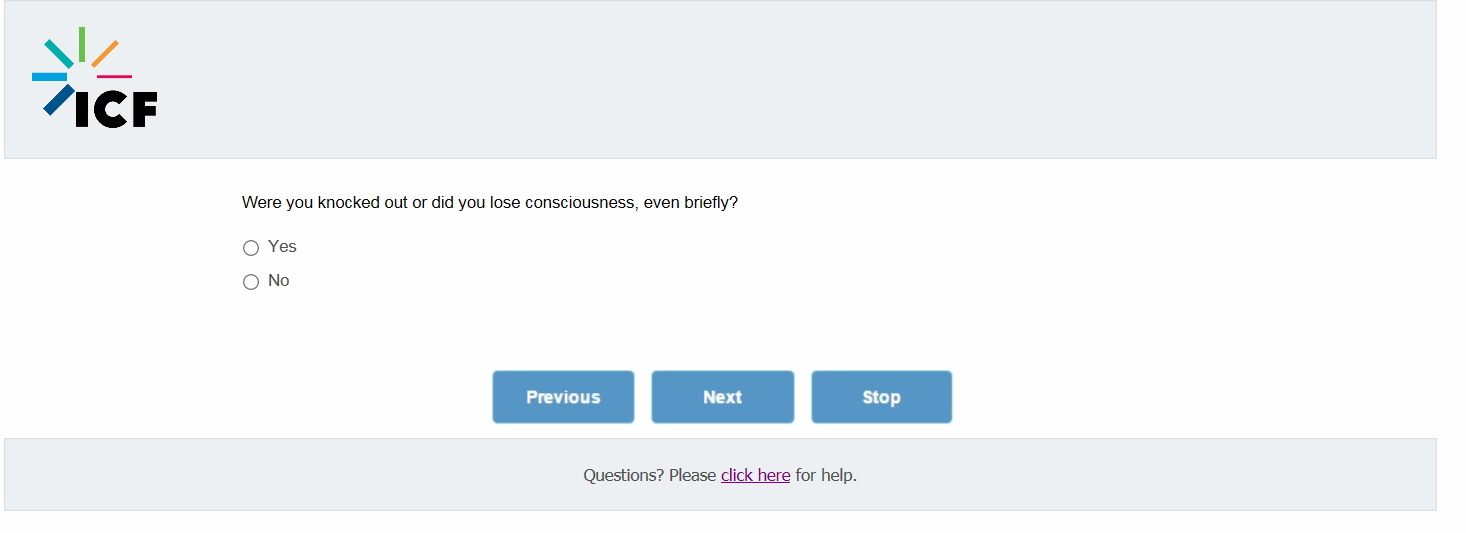1466x533 pixels.
Task: Click the empty gray header banner area
Action: click(800, 80)
